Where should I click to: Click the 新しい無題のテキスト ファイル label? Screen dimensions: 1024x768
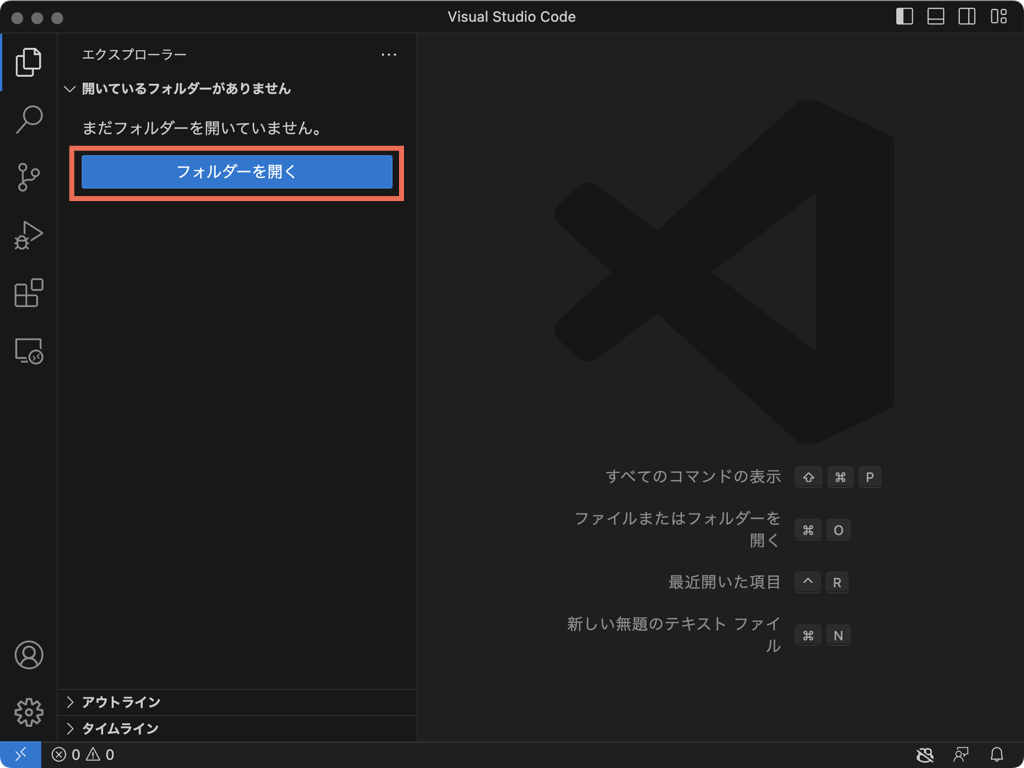pyautogui.click(x=674, y=635)
